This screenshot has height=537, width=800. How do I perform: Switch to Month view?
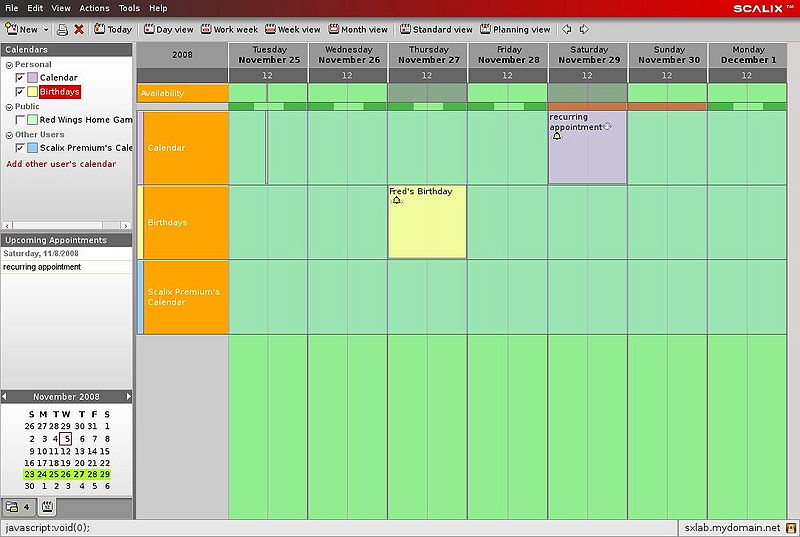[x=358, y=29]
